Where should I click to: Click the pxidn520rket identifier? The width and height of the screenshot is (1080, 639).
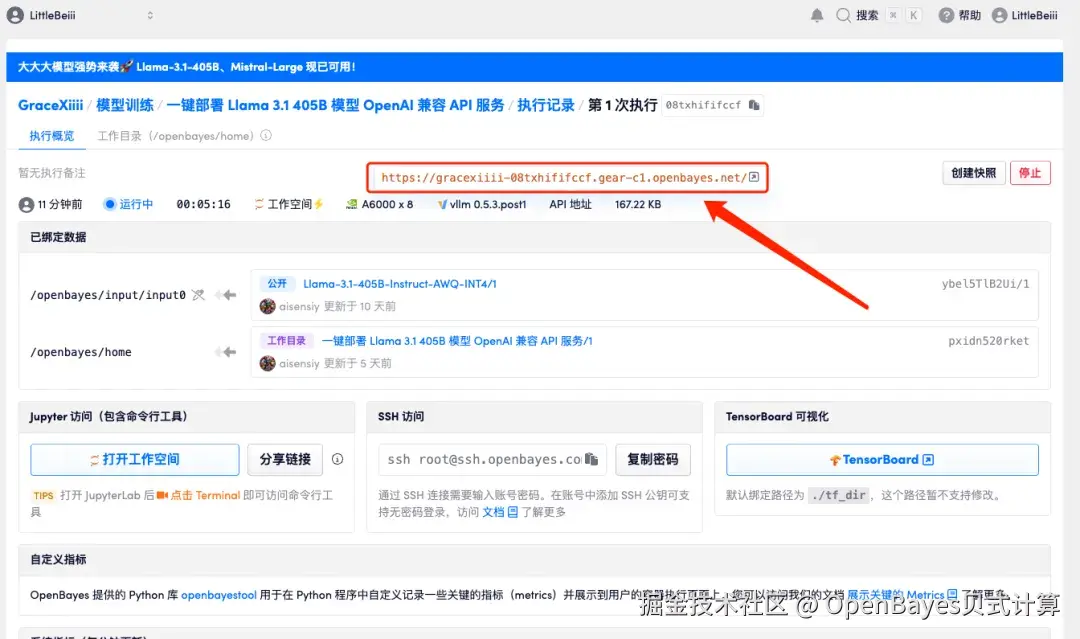click(988, 341)
